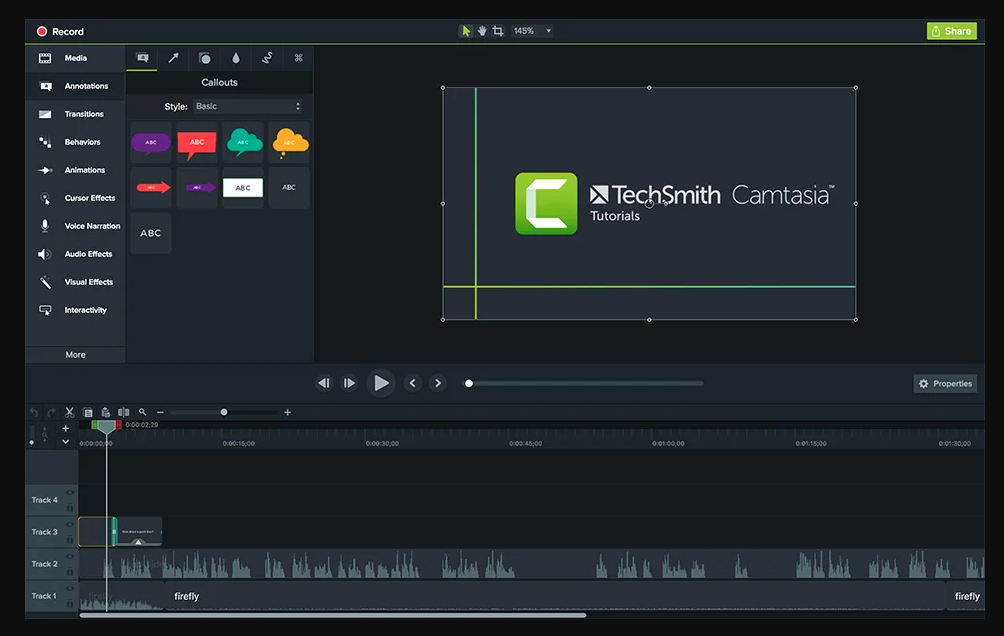Select the Crop tool in canvas toolbar
The height and width of the screenshot is (636, 1004).
click(x=498, y=31)
